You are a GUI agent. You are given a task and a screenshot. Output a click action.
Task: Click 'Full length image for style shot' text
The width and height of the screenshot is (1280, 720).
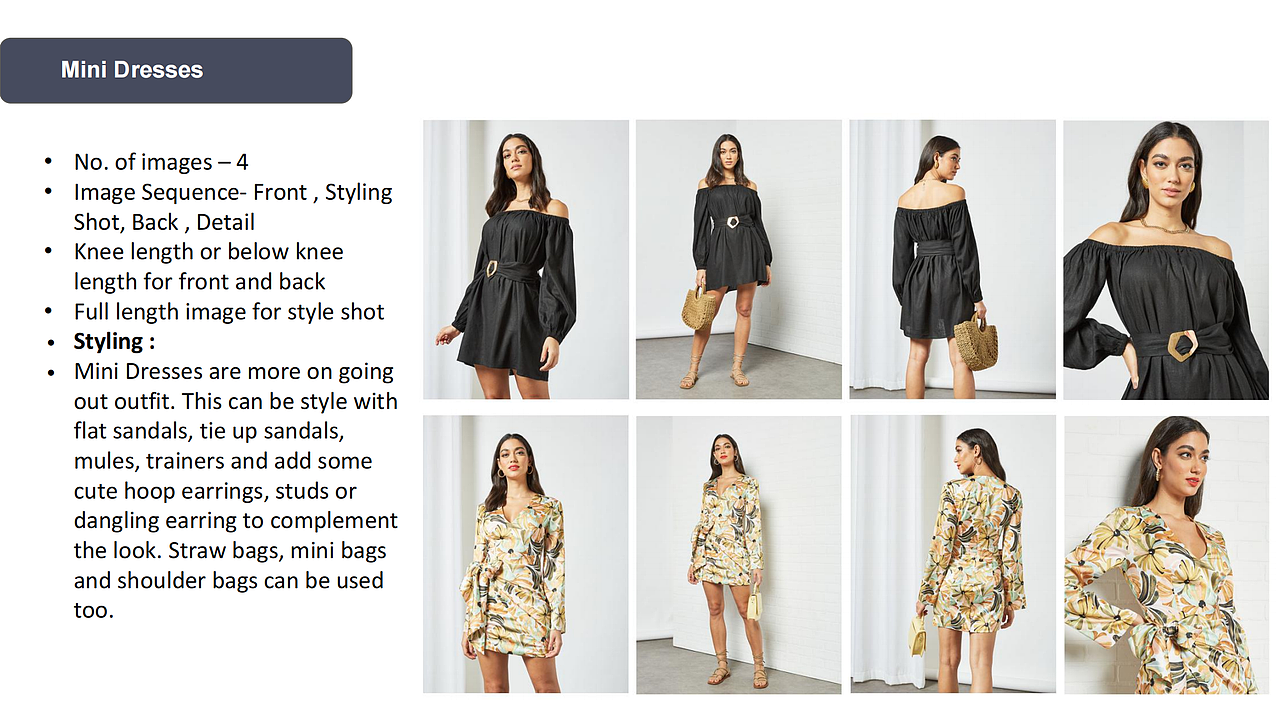[229, 312]
